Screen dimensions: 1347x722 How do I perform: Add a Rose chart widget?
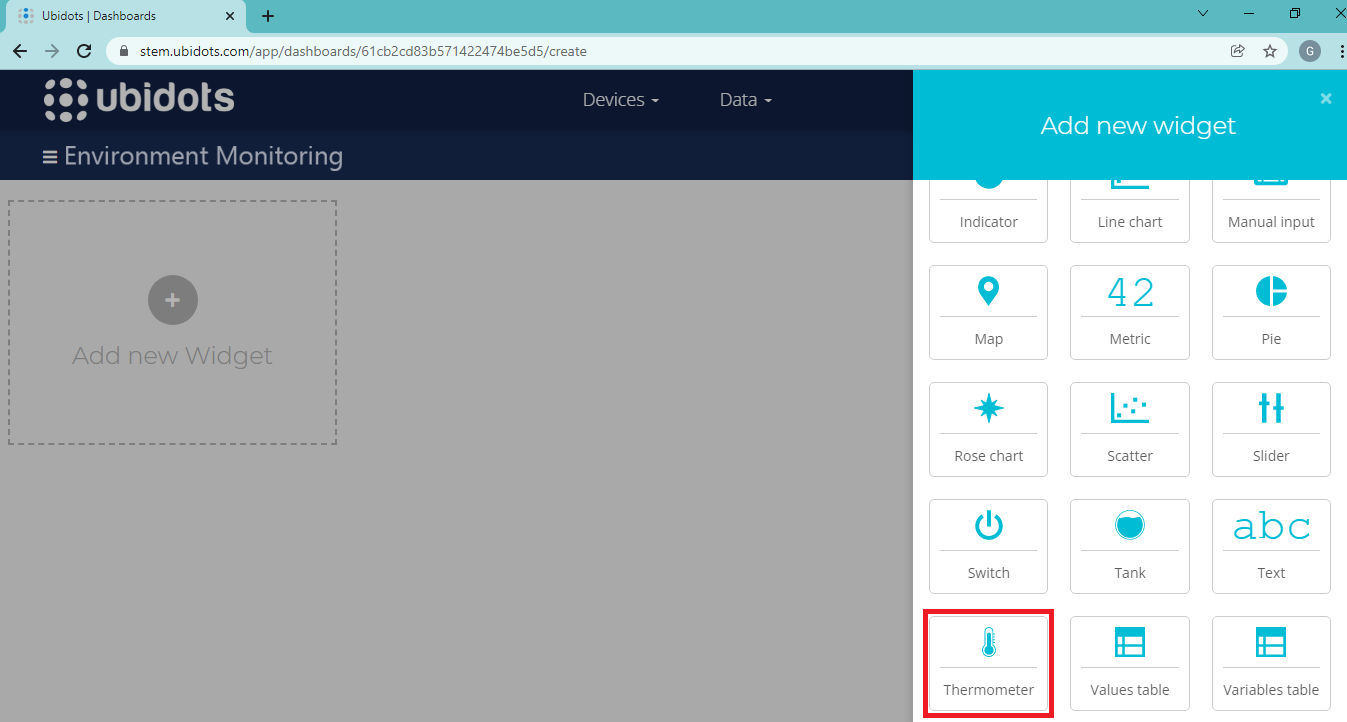988,429
